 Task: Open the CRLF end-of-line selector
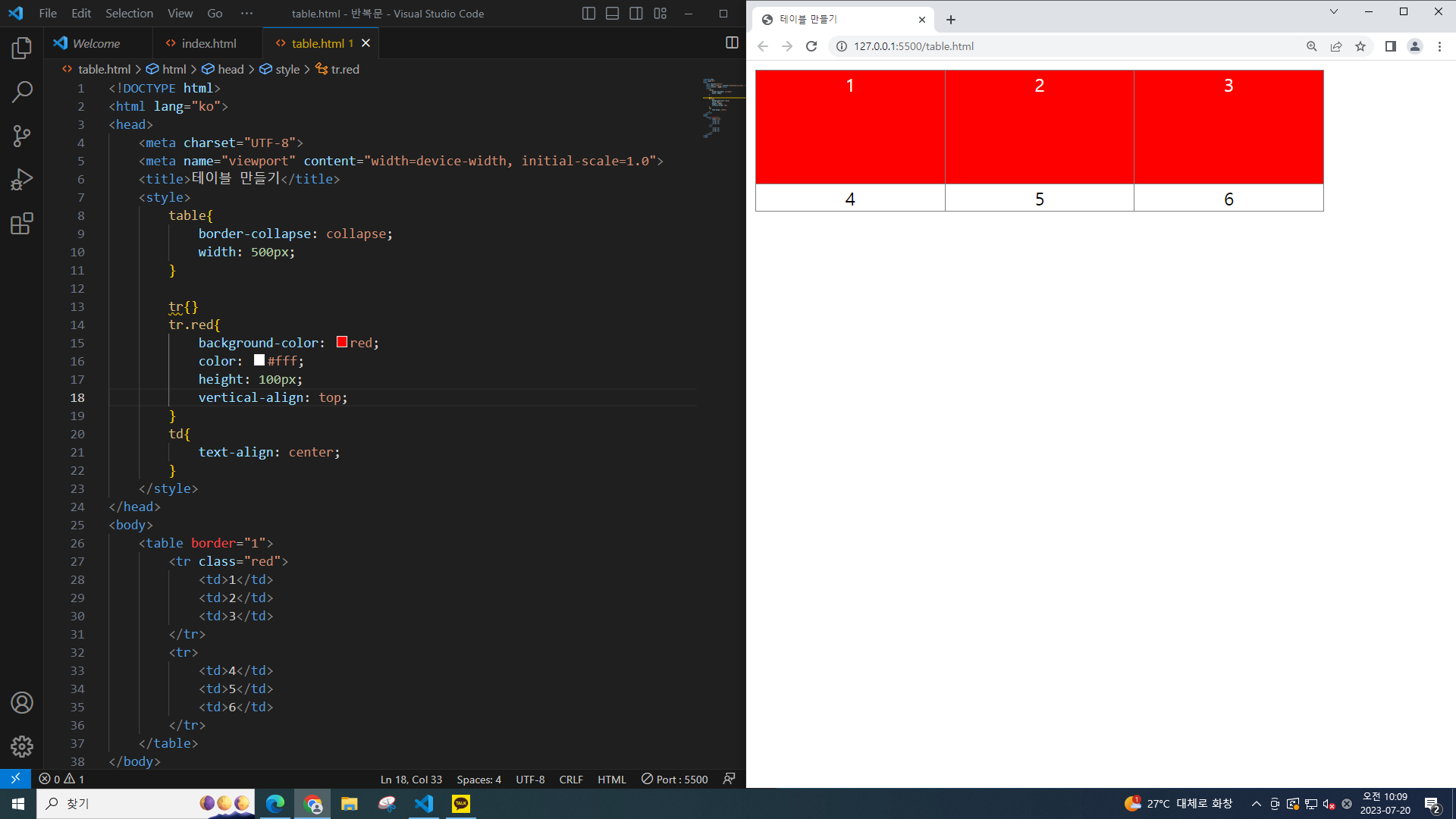click(x=570, y=780)
